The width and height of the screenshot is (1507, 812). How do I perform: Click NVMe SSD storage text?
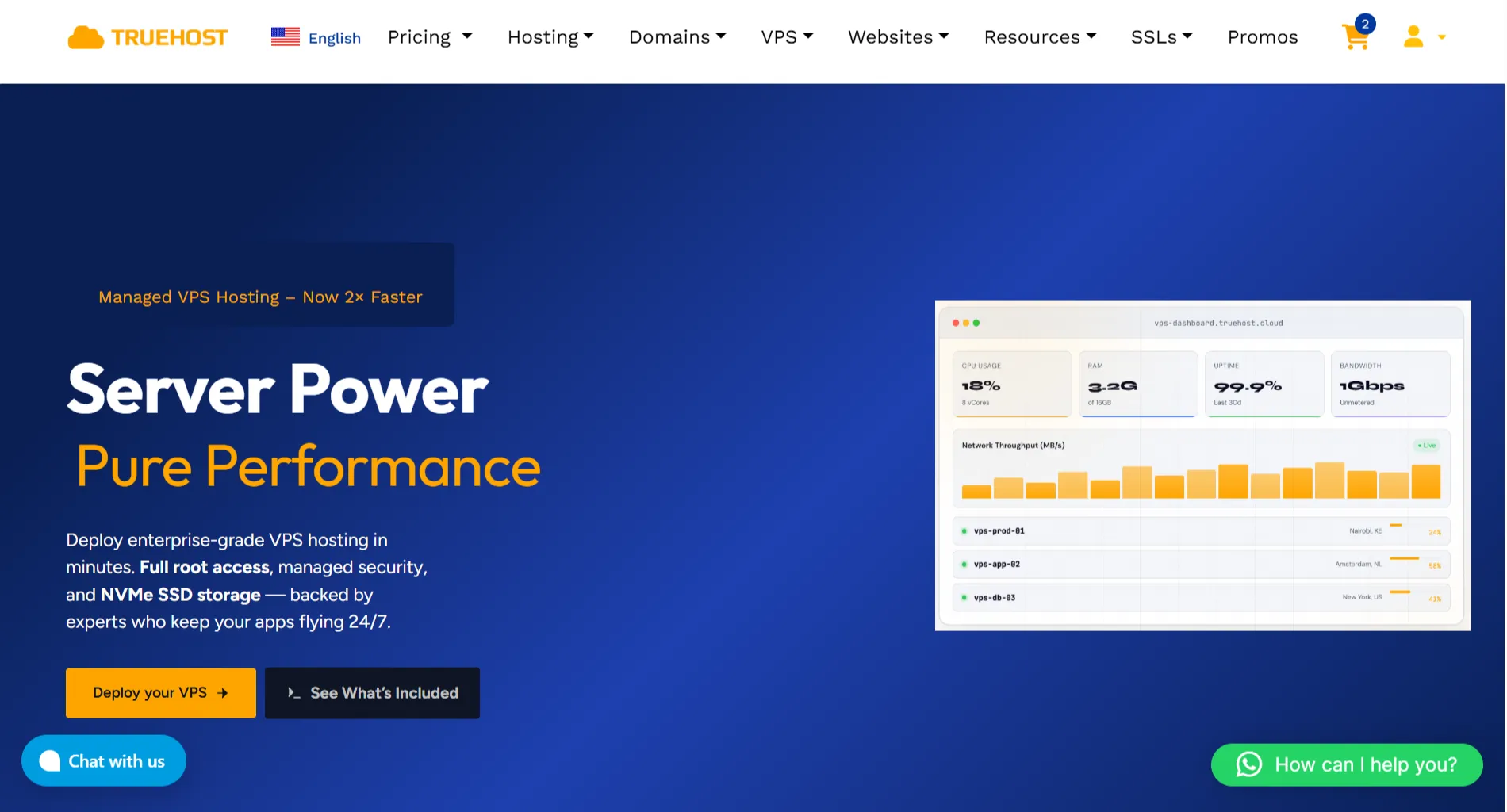point(181,595)
